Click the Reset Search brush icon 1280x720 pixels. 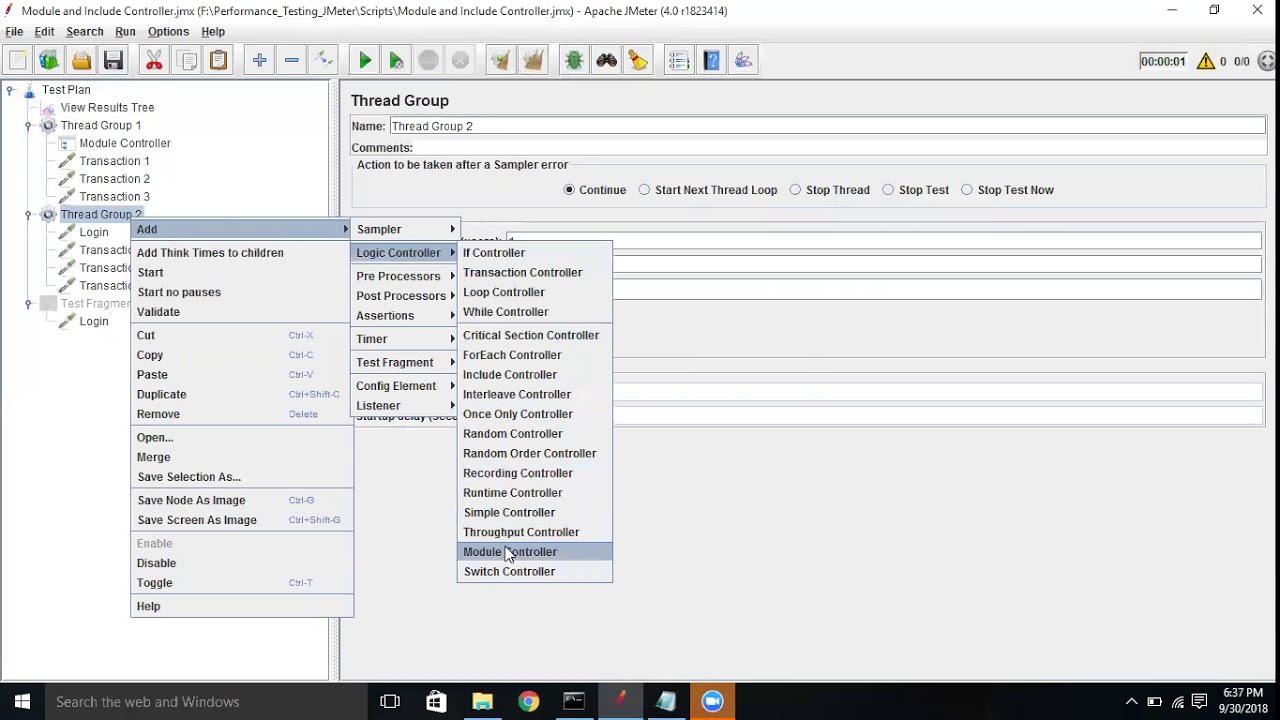click(638, 61)
